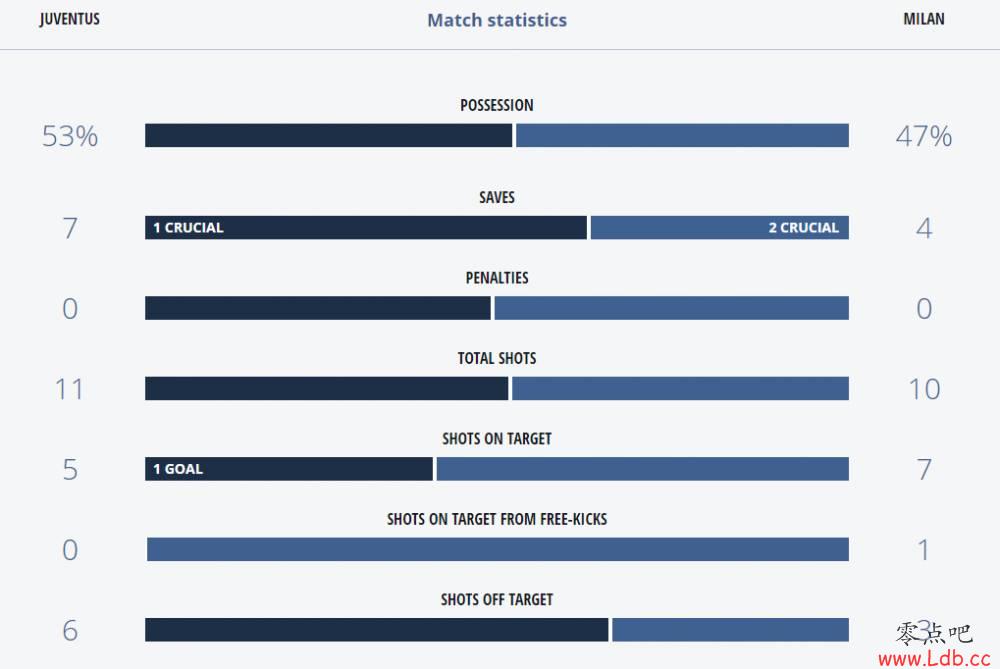The width and height of the screenshot is (1000, 669).
Task: Click the Match statistics heading
Action: (x=497, y=20)
